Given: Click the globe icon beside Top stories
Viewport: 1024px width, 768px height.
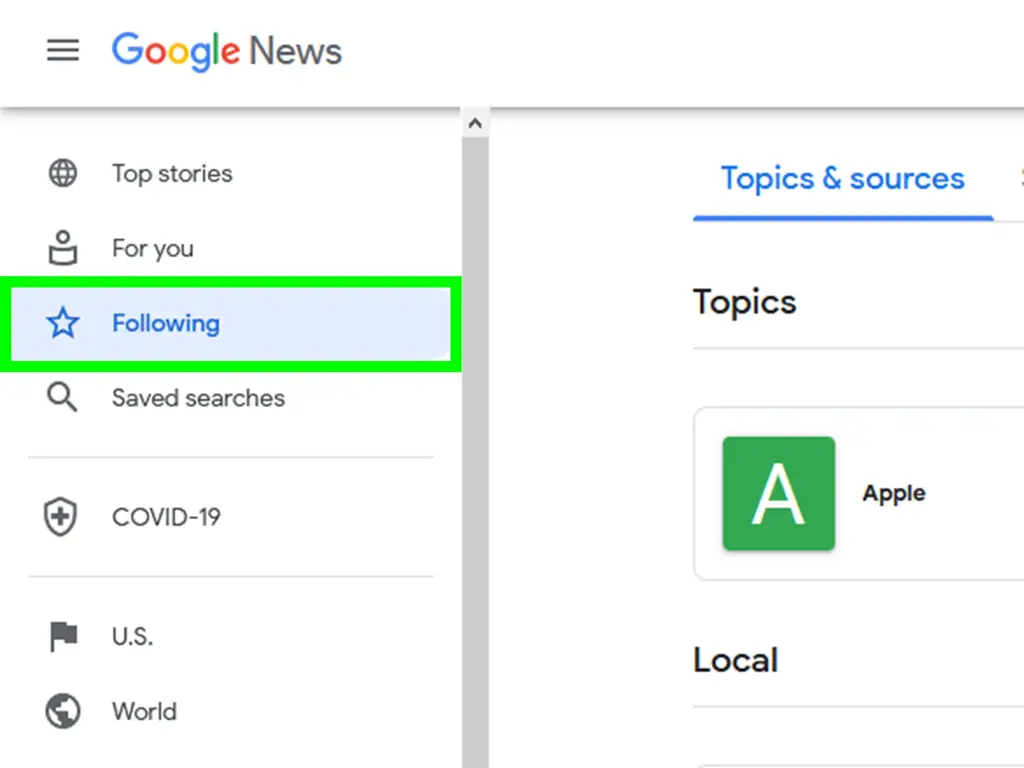Looking at the screenshot, I should click(63, 173).
